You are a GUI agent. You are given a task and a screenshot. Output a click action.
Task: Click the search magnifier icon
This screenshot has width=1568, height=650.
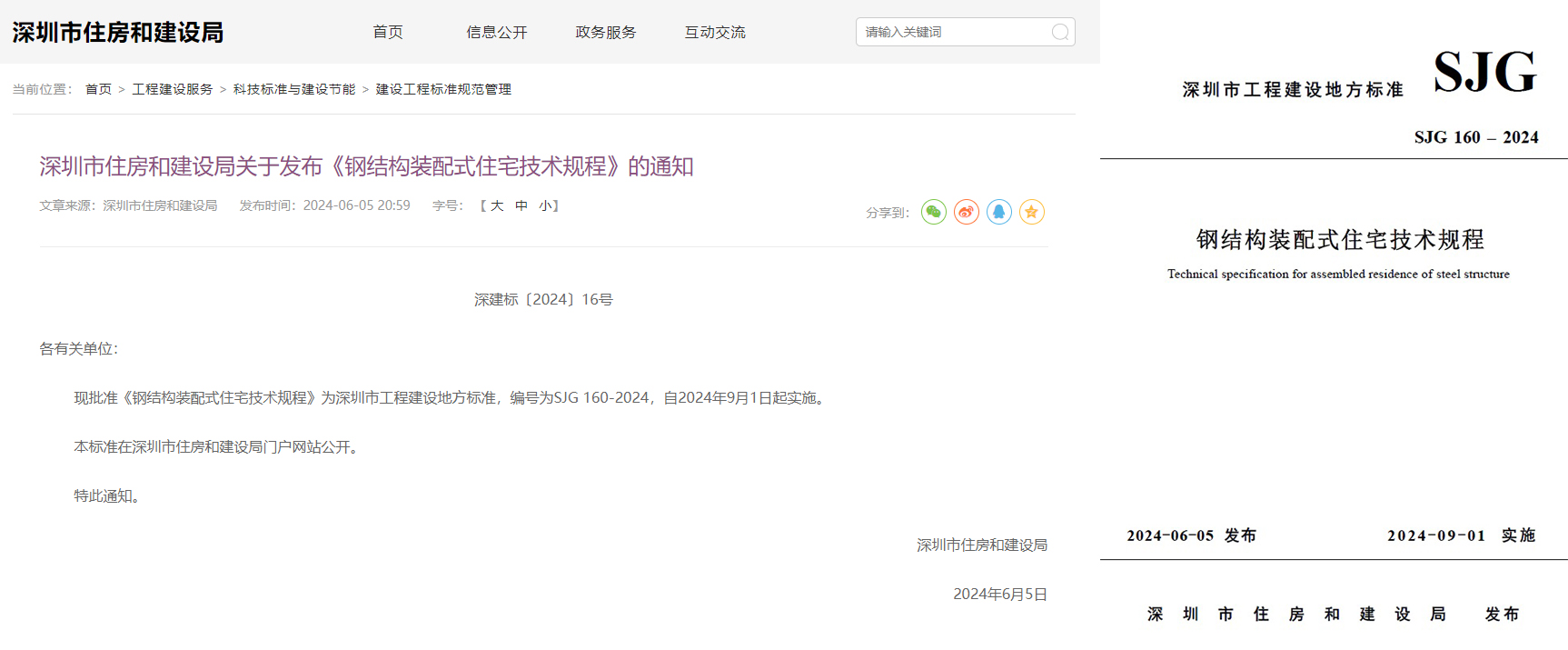pos(1059,33)
